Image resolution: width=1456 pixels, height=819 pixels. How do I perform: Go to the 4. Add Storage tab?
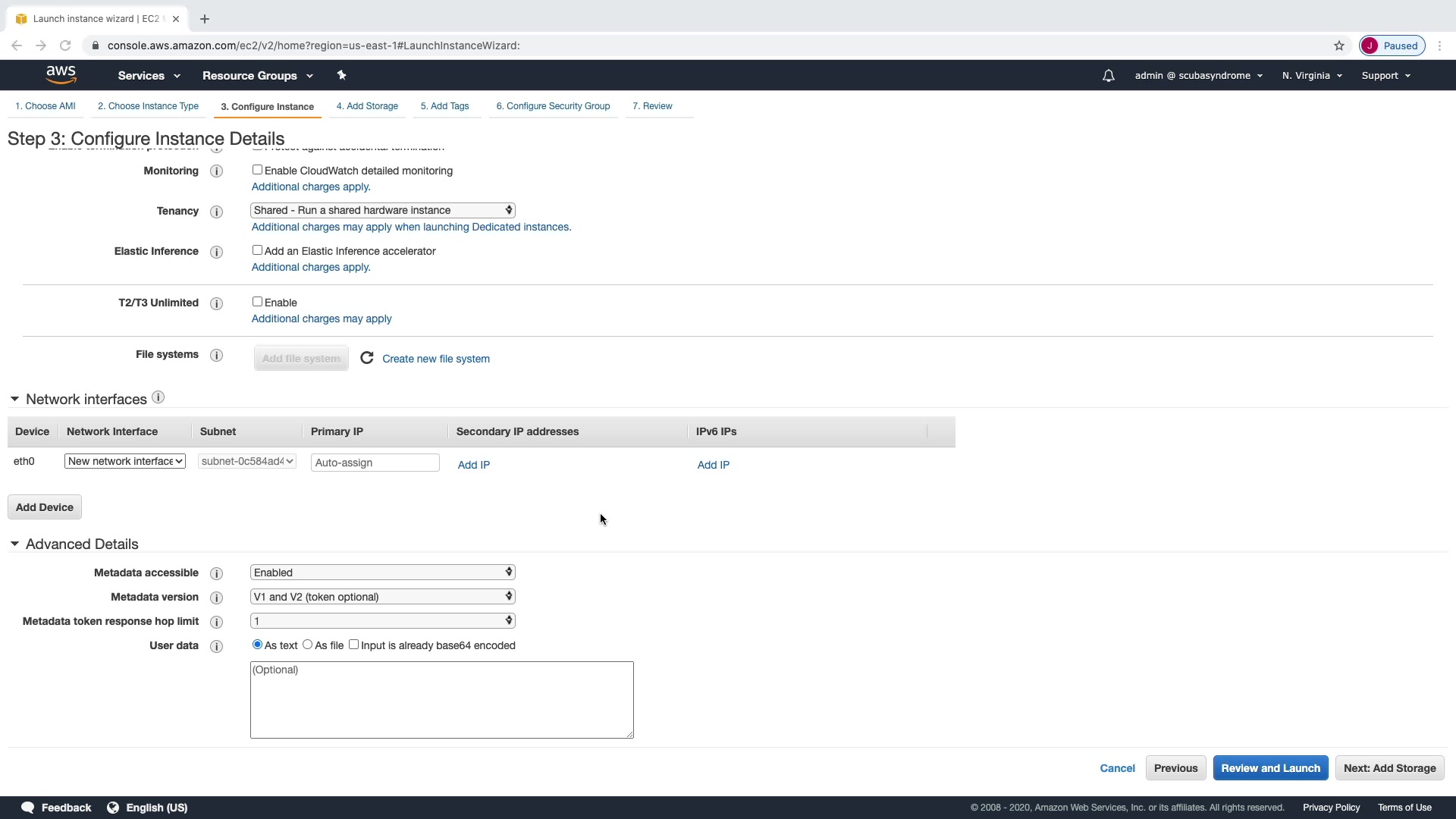pyautogui.click(x=367, y=106)
